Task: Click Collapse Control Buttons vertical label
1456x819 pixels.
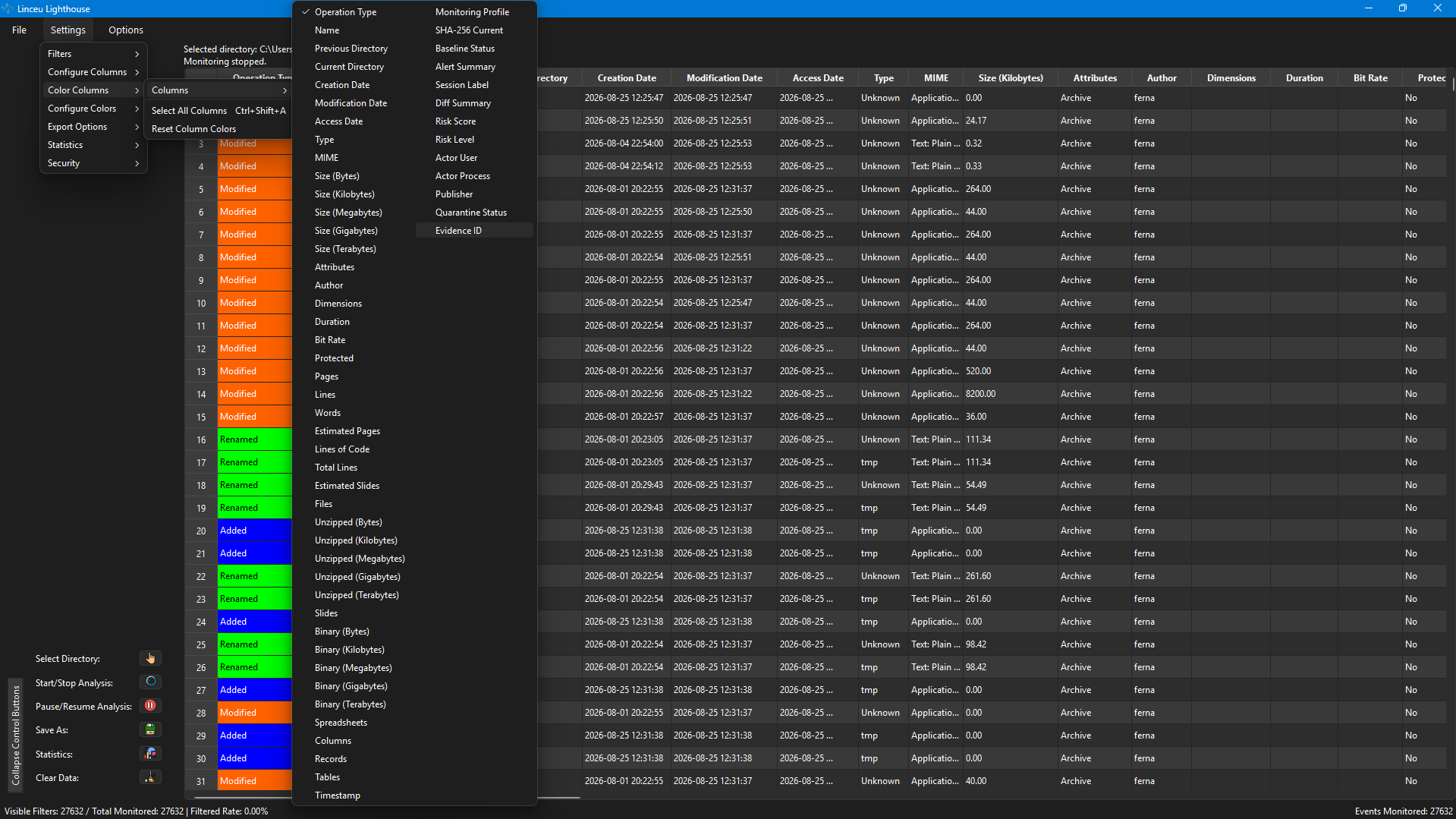Action: 16,735
